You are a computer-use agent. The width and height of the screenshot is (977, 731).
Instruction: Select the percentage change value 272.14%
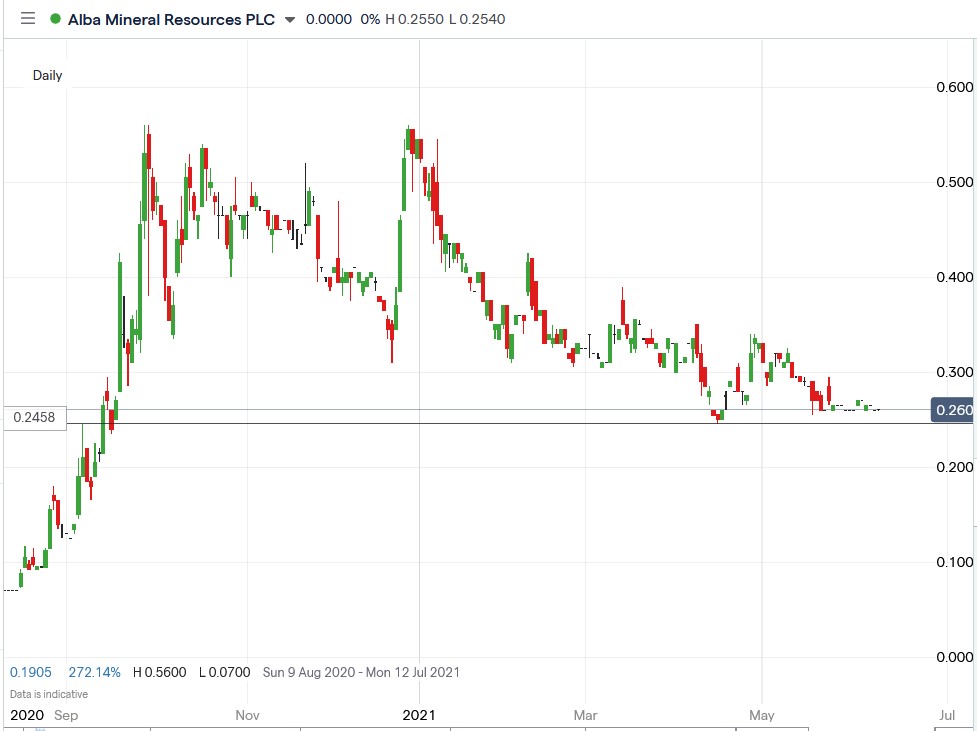coord(96,672)
